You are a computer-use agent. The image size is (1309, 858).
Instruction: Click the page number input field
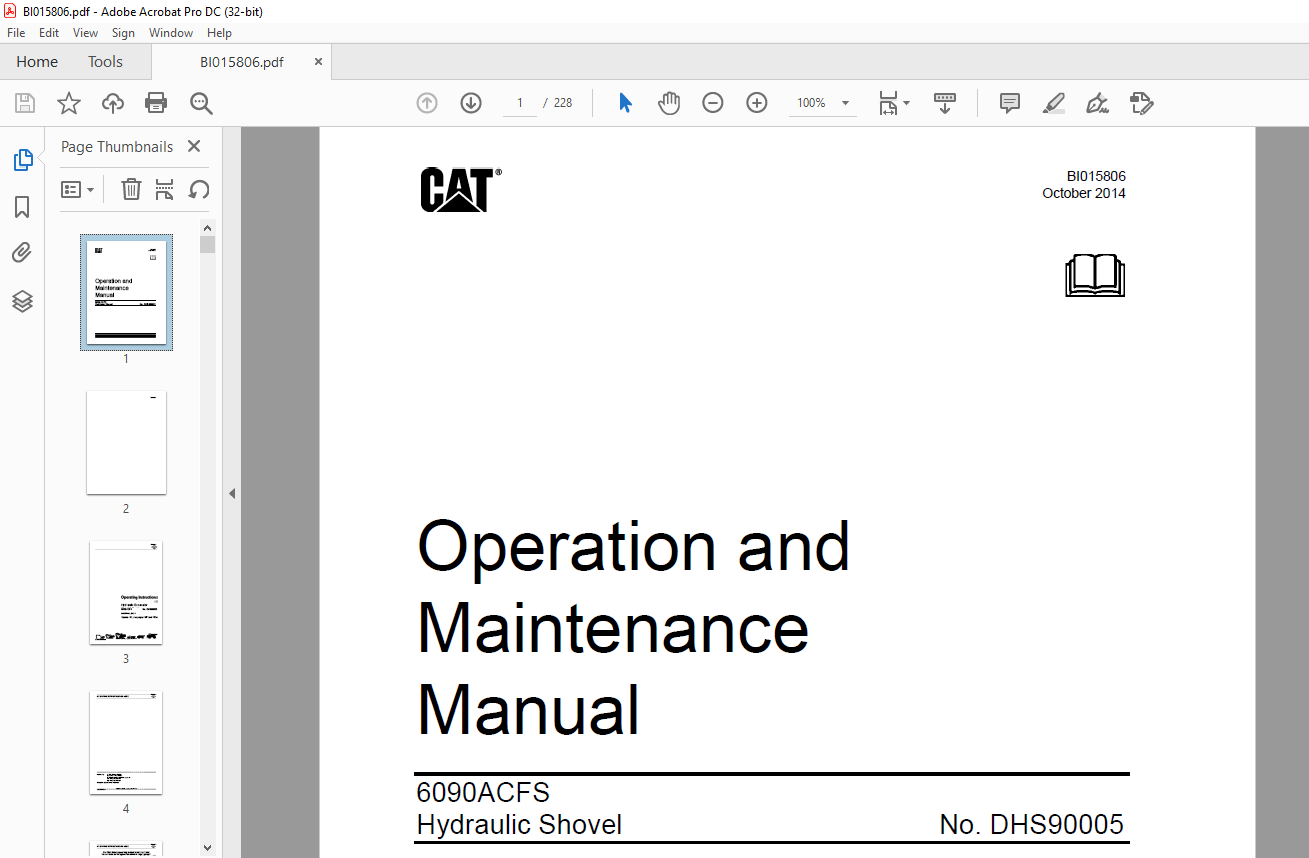coord(519,103)
